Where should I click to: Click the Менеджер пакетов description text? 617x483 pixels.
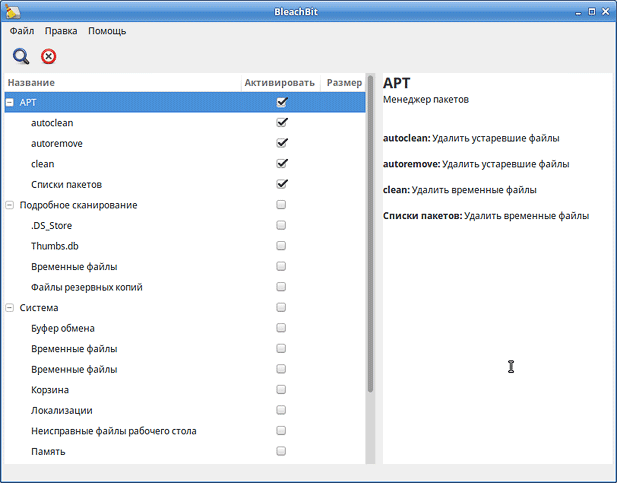426,100
